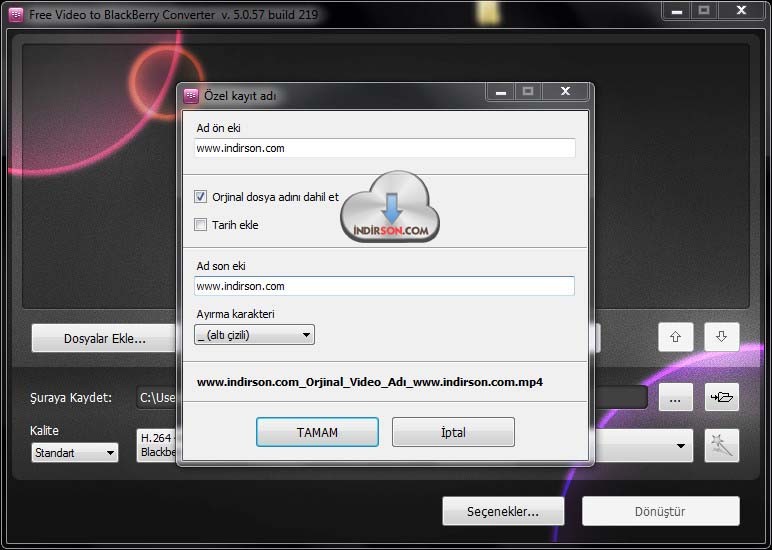
Task: Click the TAMAM button
Action: click(x=317, y=432)
